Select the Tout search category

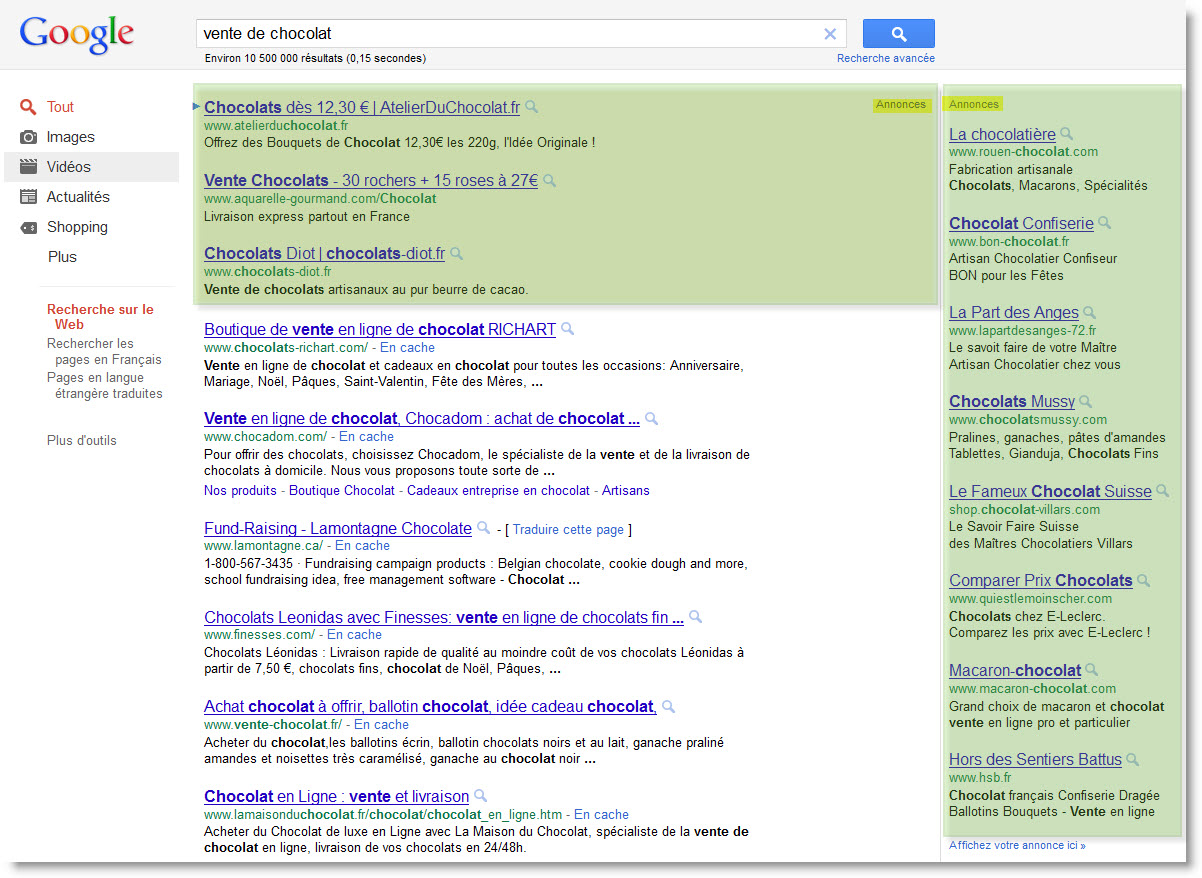[60, 107]
